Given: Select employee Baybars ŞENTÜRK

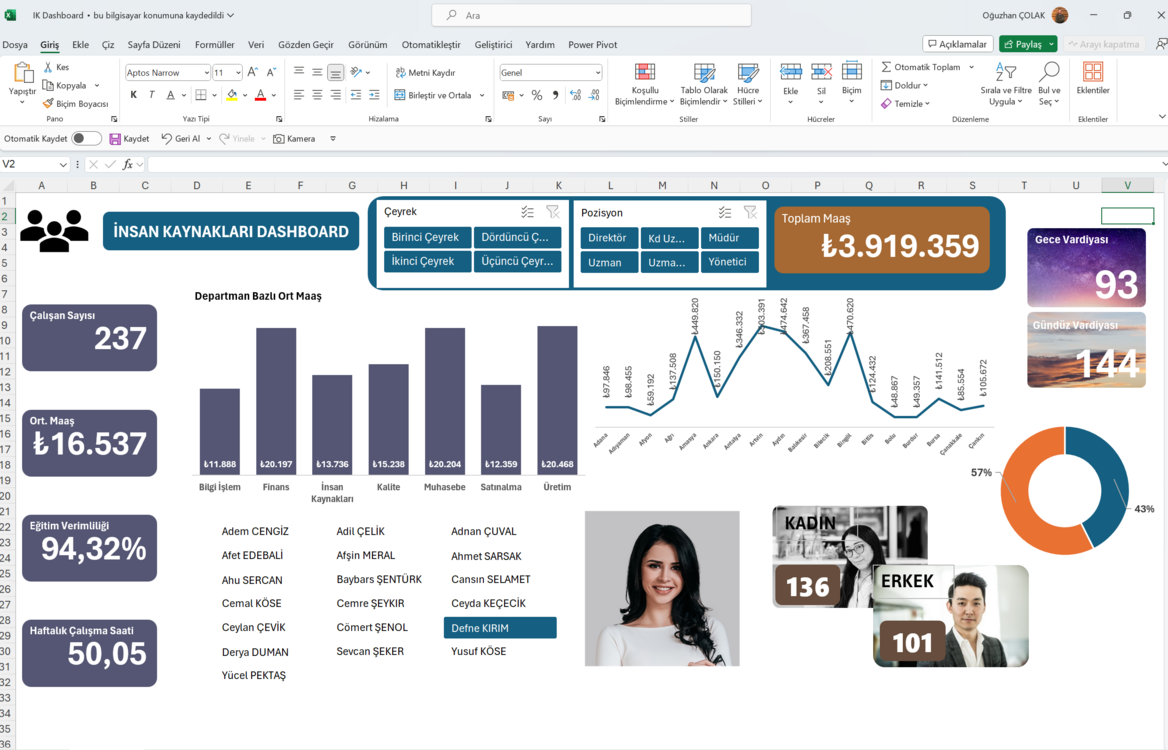Looking at the screenshot, I should [379, 579].
